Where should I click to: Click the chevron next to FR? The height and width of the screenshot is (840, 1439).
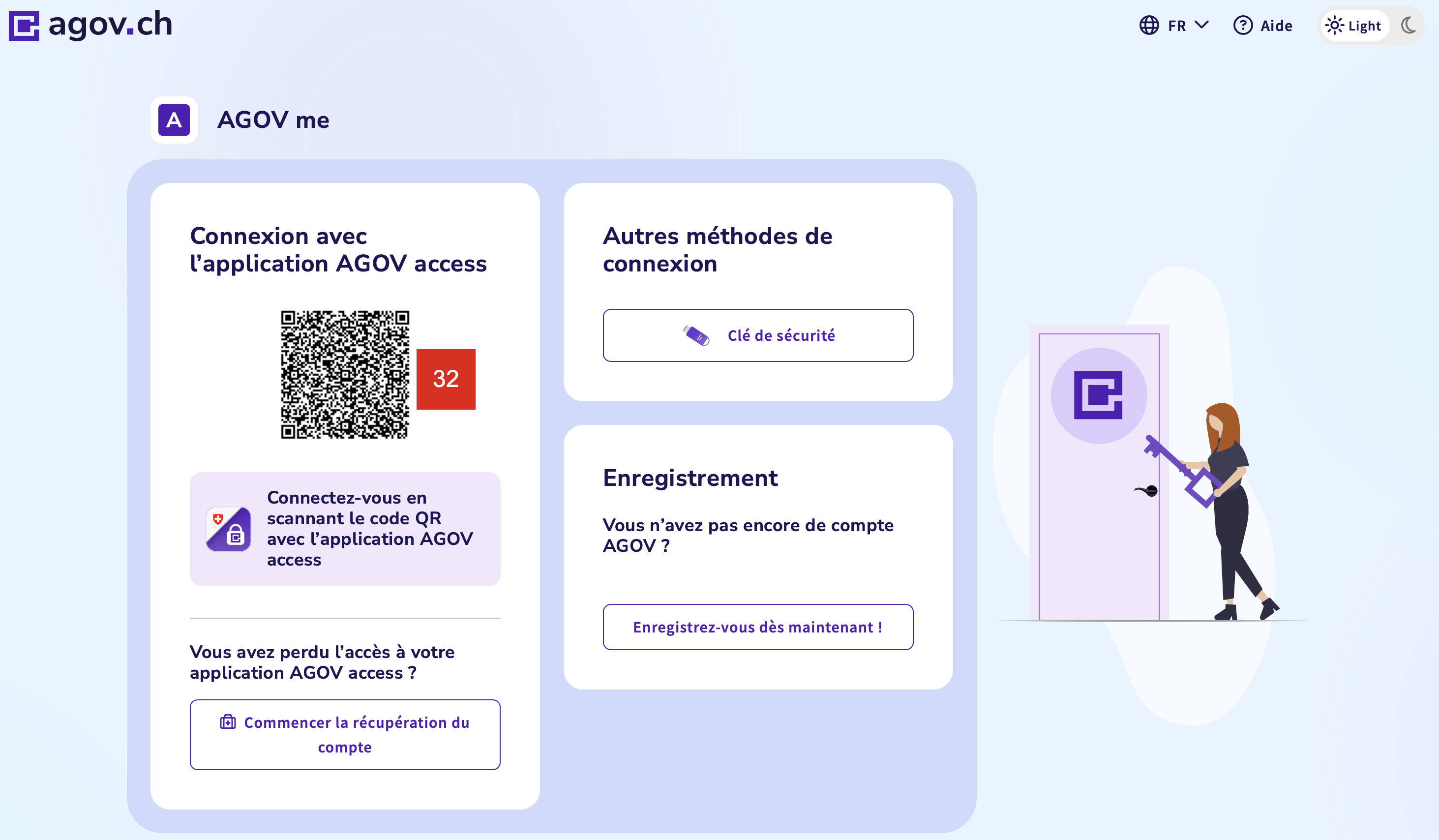coord(1201,25)
